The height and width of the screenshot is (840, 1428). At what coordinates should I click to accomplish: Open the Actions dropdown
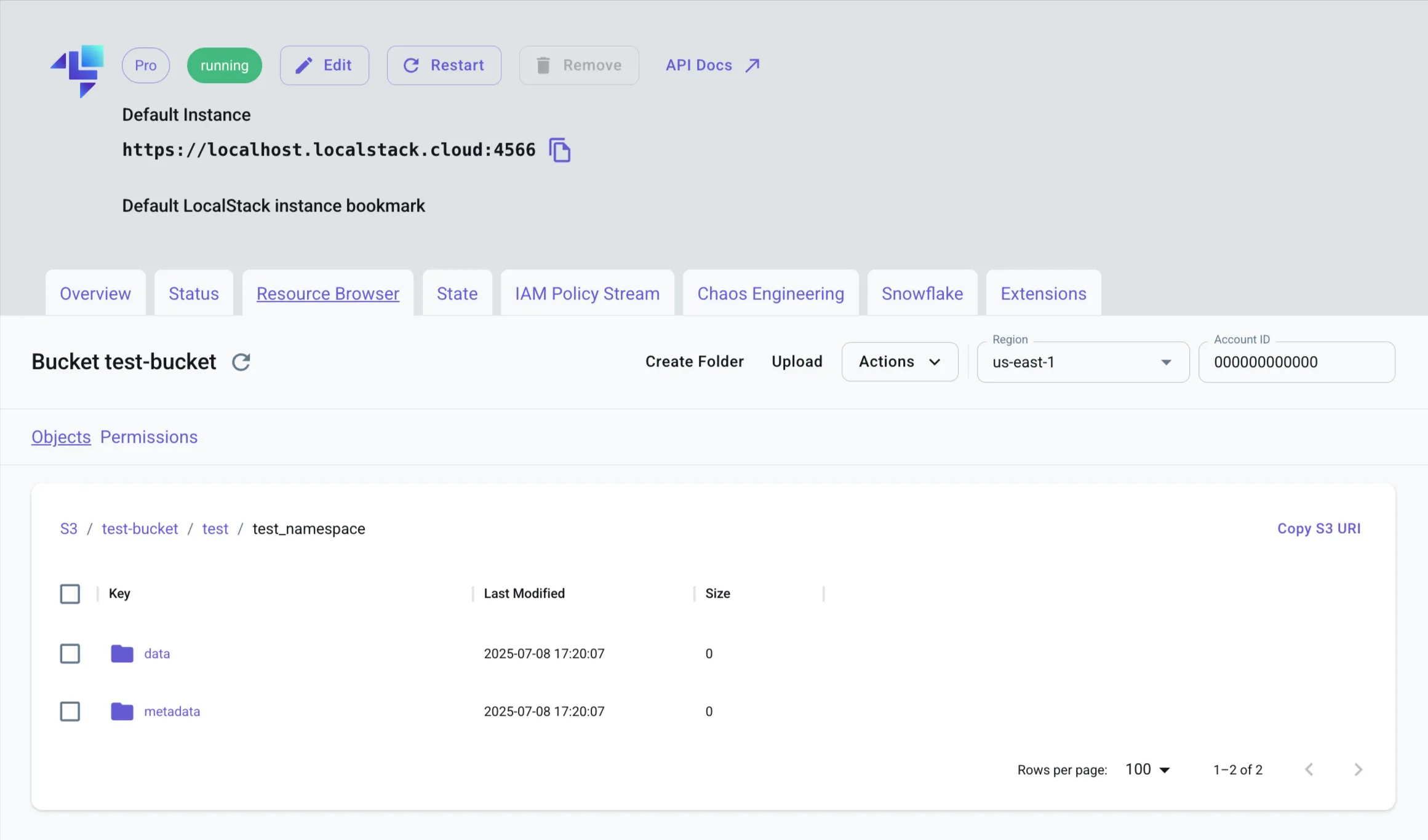tap(899, 362)
